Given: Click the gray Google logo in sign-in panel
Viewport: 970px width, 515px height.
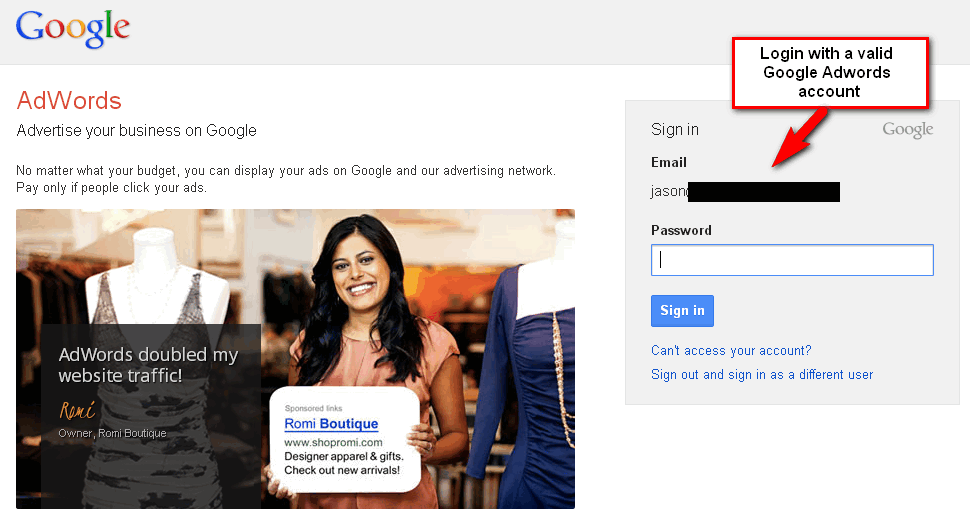Looking at the screenshot, I should [x=908, y=130].
